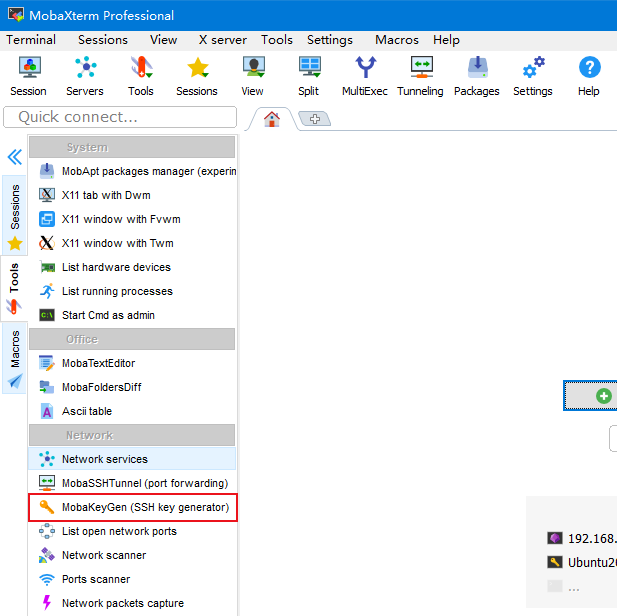This screenshot has width=617, height=616.
Task: Collapse the System section header
Action: pyautogui.click(x=132, y=147)
